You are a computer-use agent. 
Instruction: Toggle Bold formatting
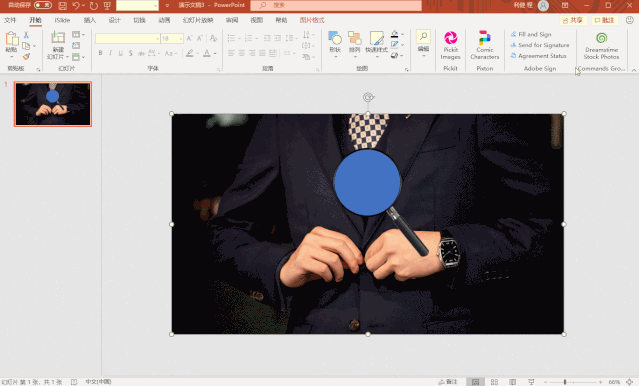click(x=100, y=53)
